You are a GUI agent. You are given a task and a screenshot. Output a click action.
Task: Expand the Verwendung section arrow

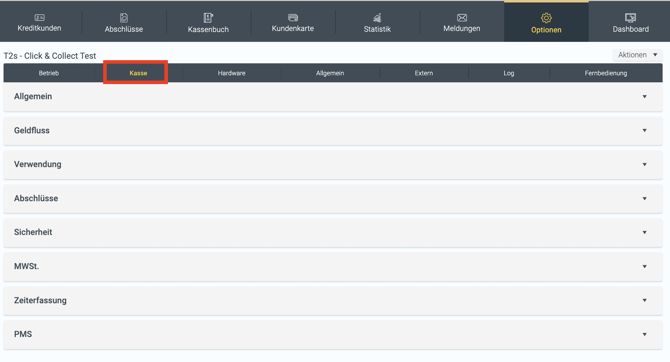click(x=644, y=165)
